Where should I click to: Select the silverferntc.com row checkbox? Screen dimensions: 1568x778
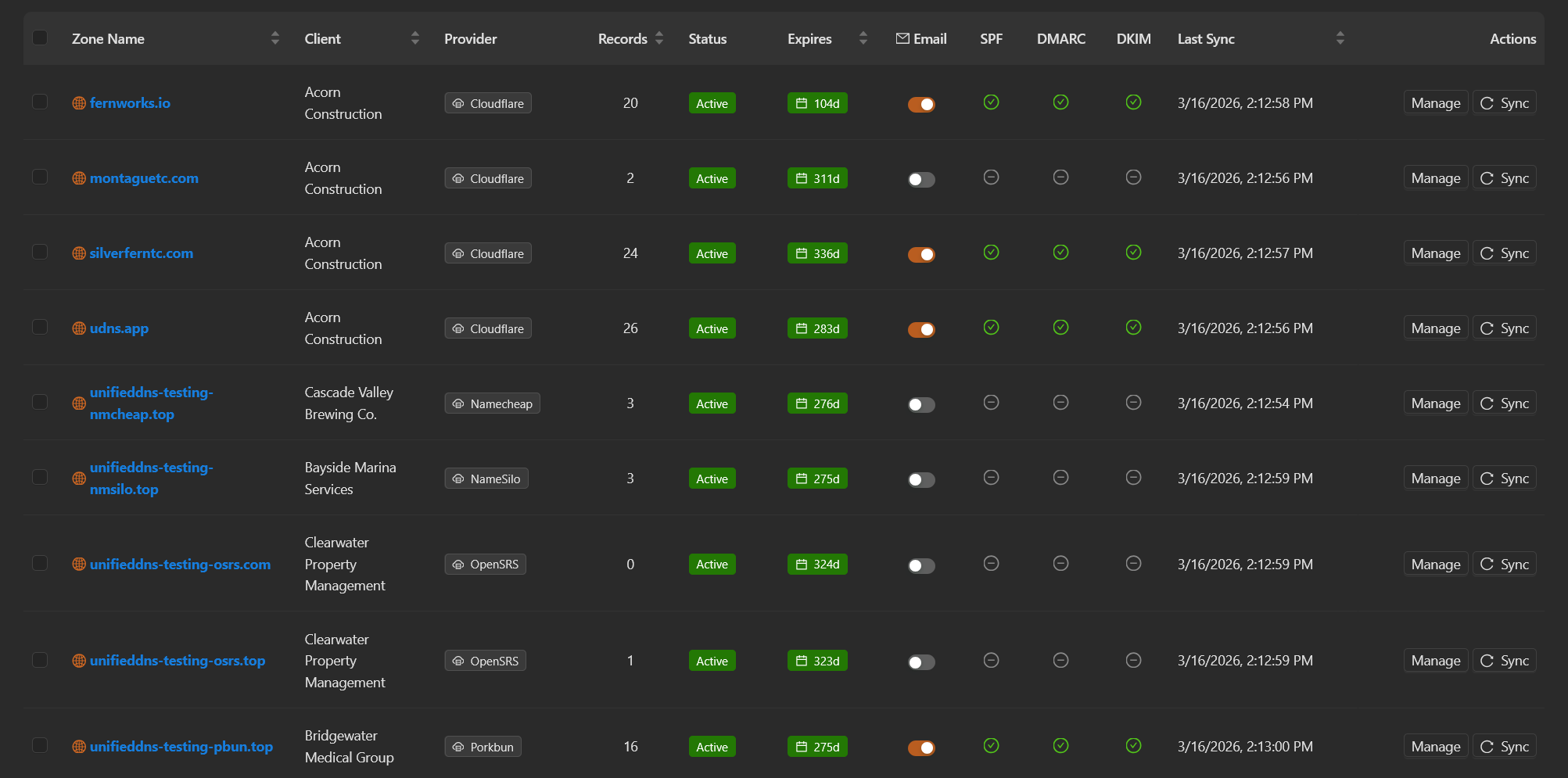40,253
